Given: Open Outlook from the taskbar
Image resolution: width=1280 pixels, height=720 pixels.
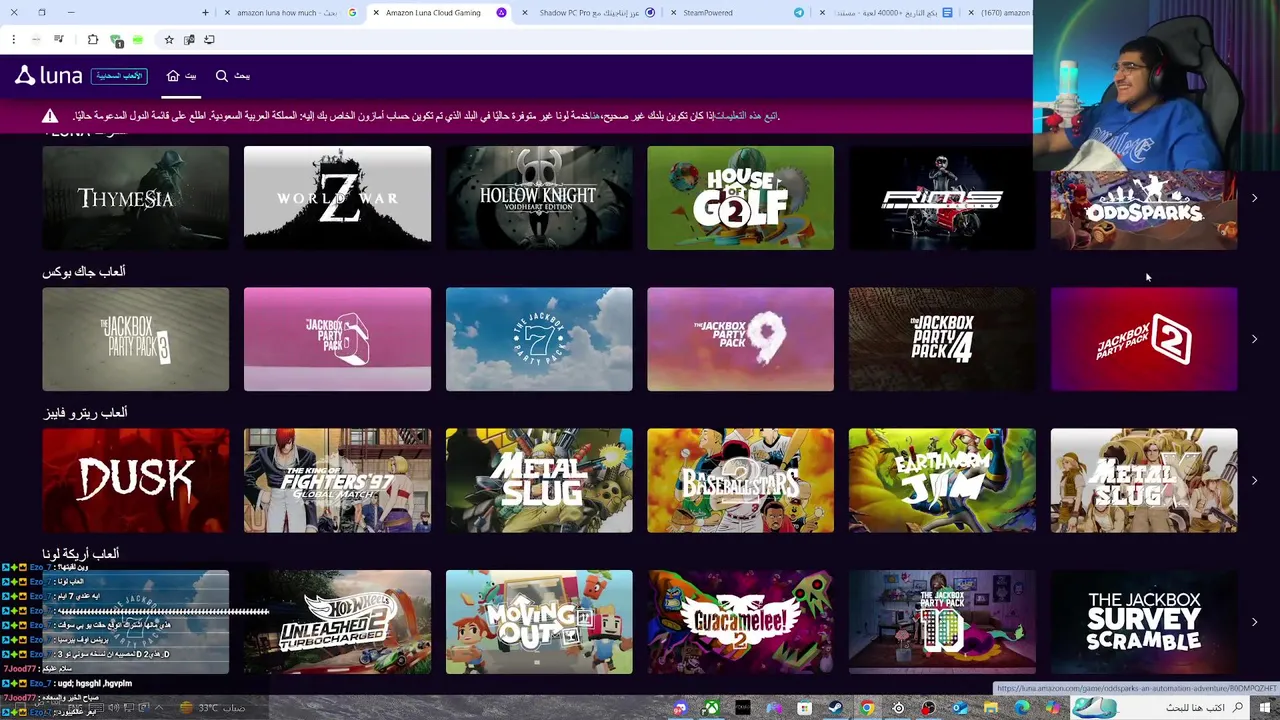Looking at the screenshot, I should (960, 708).
